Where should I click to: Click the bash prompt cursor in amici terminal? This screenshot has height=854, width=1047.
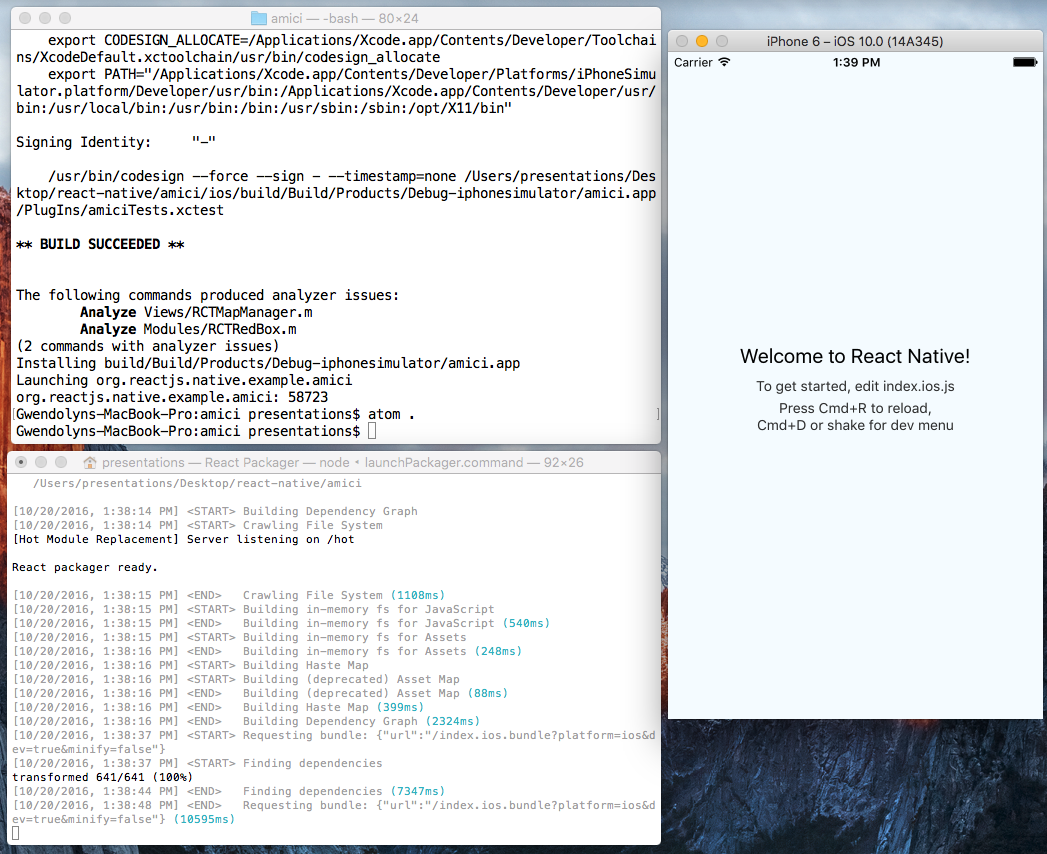tap(372, 431)
